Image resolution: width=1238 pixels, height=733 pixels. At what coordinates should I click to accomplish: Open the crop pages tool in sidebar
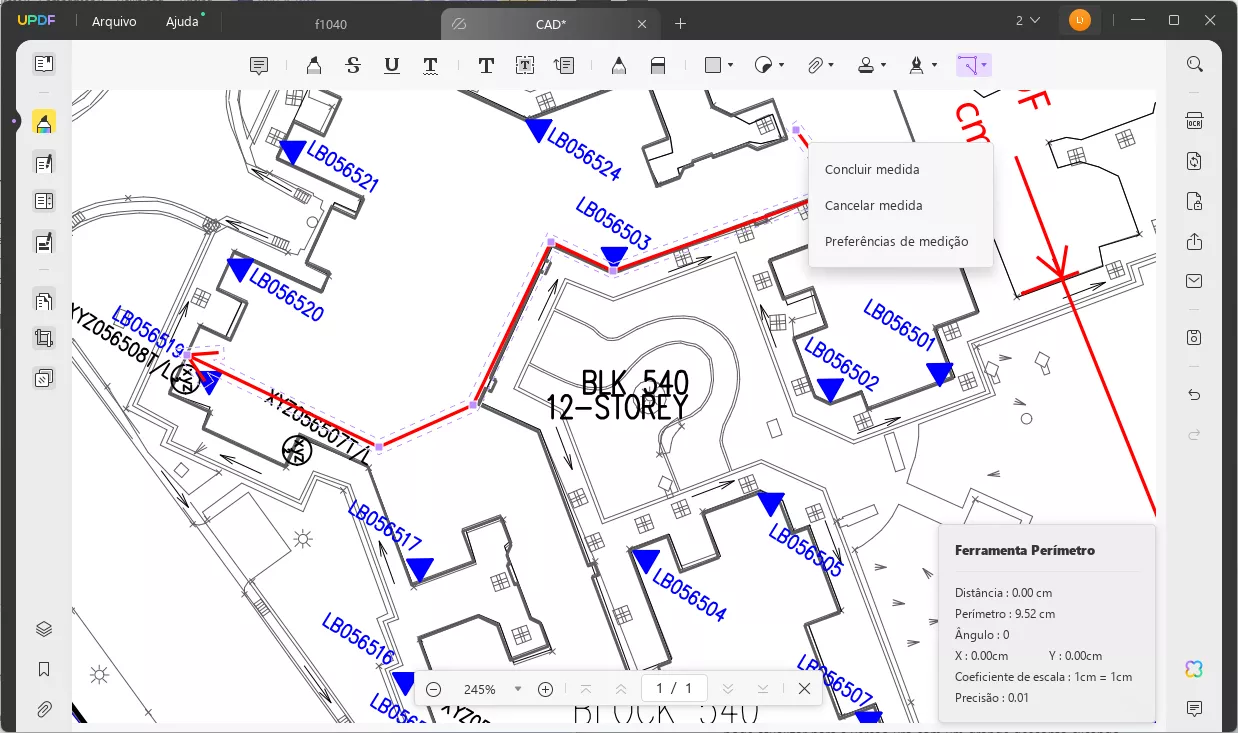pos(43,339)
